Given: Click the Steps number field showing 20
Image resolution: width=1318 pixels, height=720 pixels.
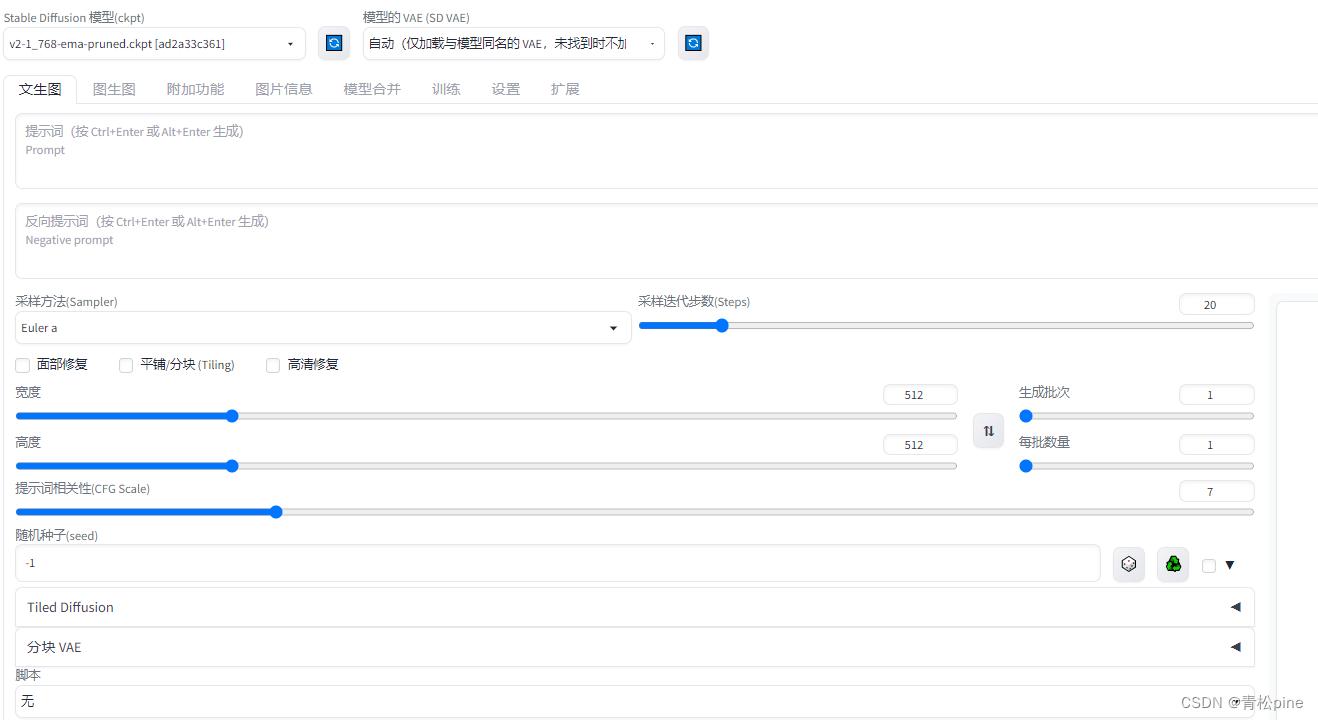Looking at the screenshot, I should (x=1216, y=305).
